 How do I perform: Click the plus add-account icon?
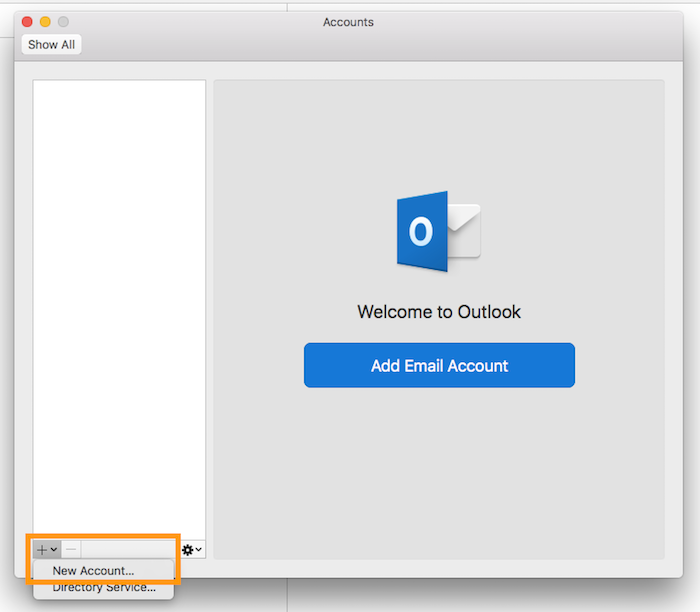point(41,550)
